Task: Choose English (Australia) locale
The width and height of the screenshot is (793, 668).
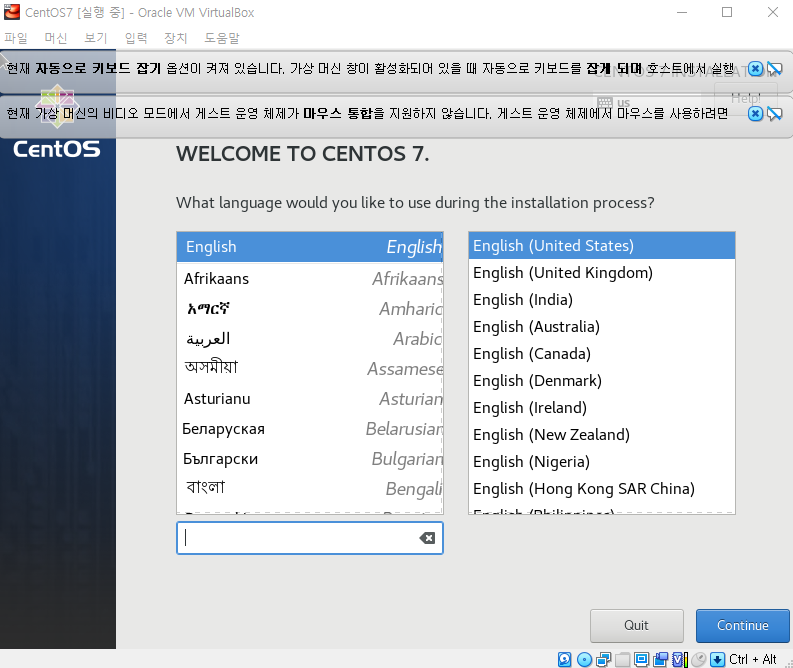Action: click(602, 327)
